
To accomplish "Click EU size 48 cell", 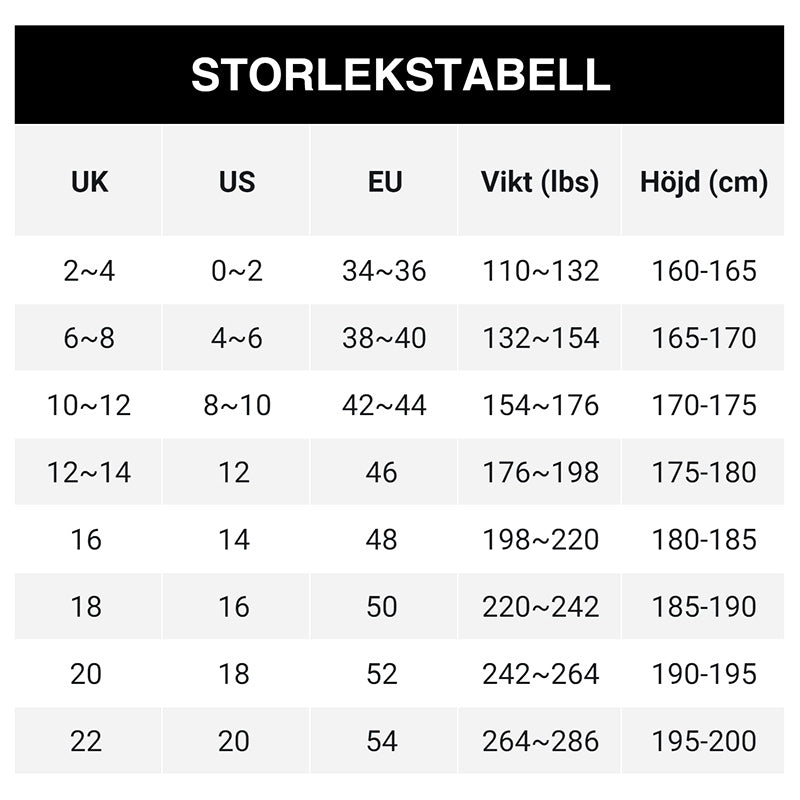I will (382, 540).
